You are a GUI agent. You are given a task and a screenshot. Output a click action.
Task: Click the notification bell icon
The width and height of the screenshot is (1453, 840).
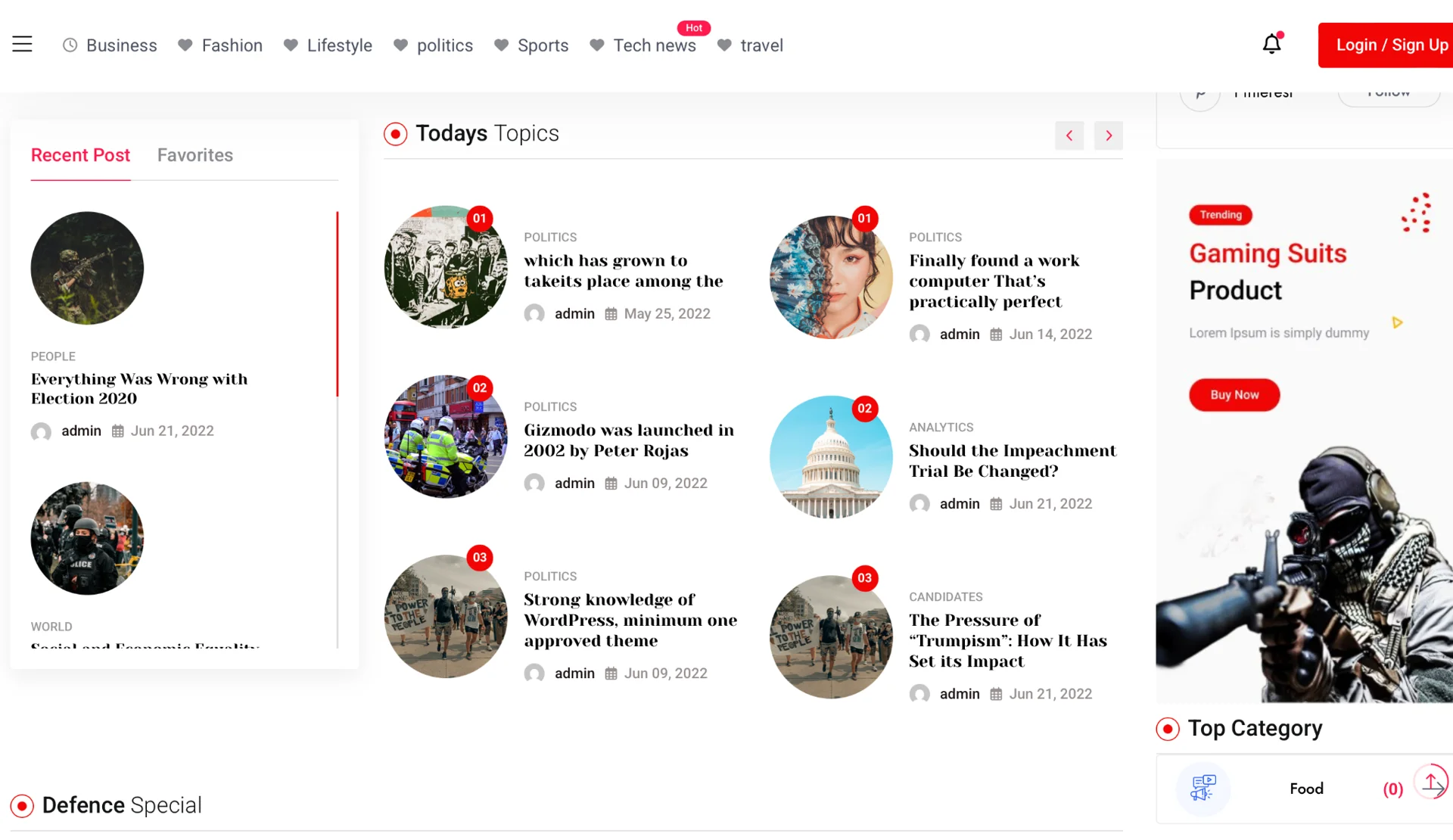1271,45
